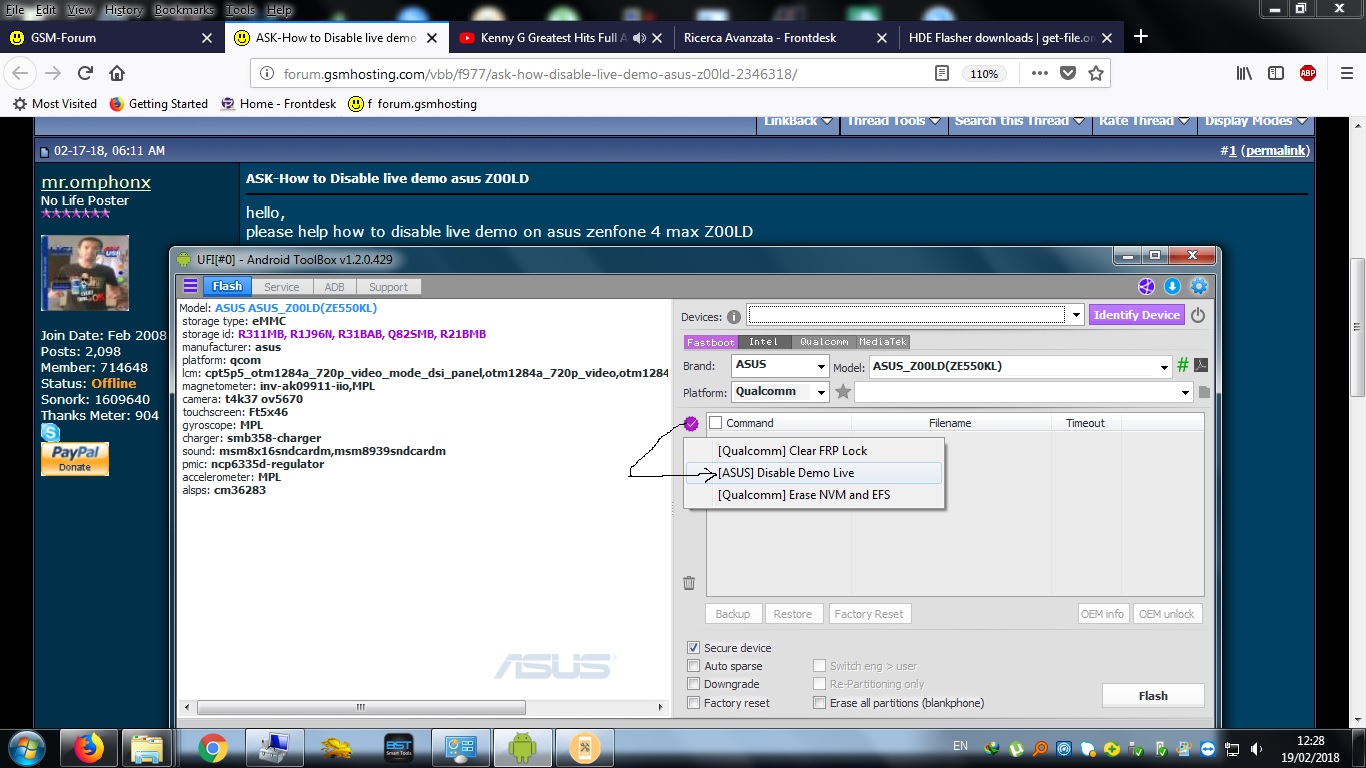The image size is (1366, 768).
Task: Click the Flash button at bottom right
Action: pyautogui.click(x=1153, y=696)
